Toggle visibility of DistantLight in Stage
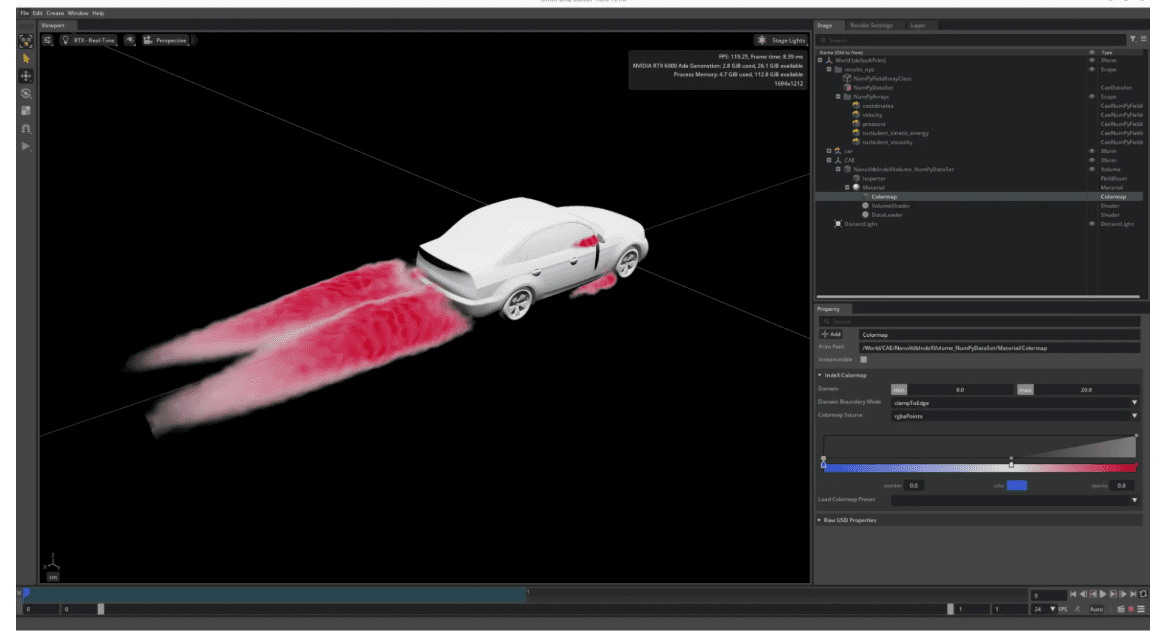Screen dimensions: 1165x642 pos(1091,224)
